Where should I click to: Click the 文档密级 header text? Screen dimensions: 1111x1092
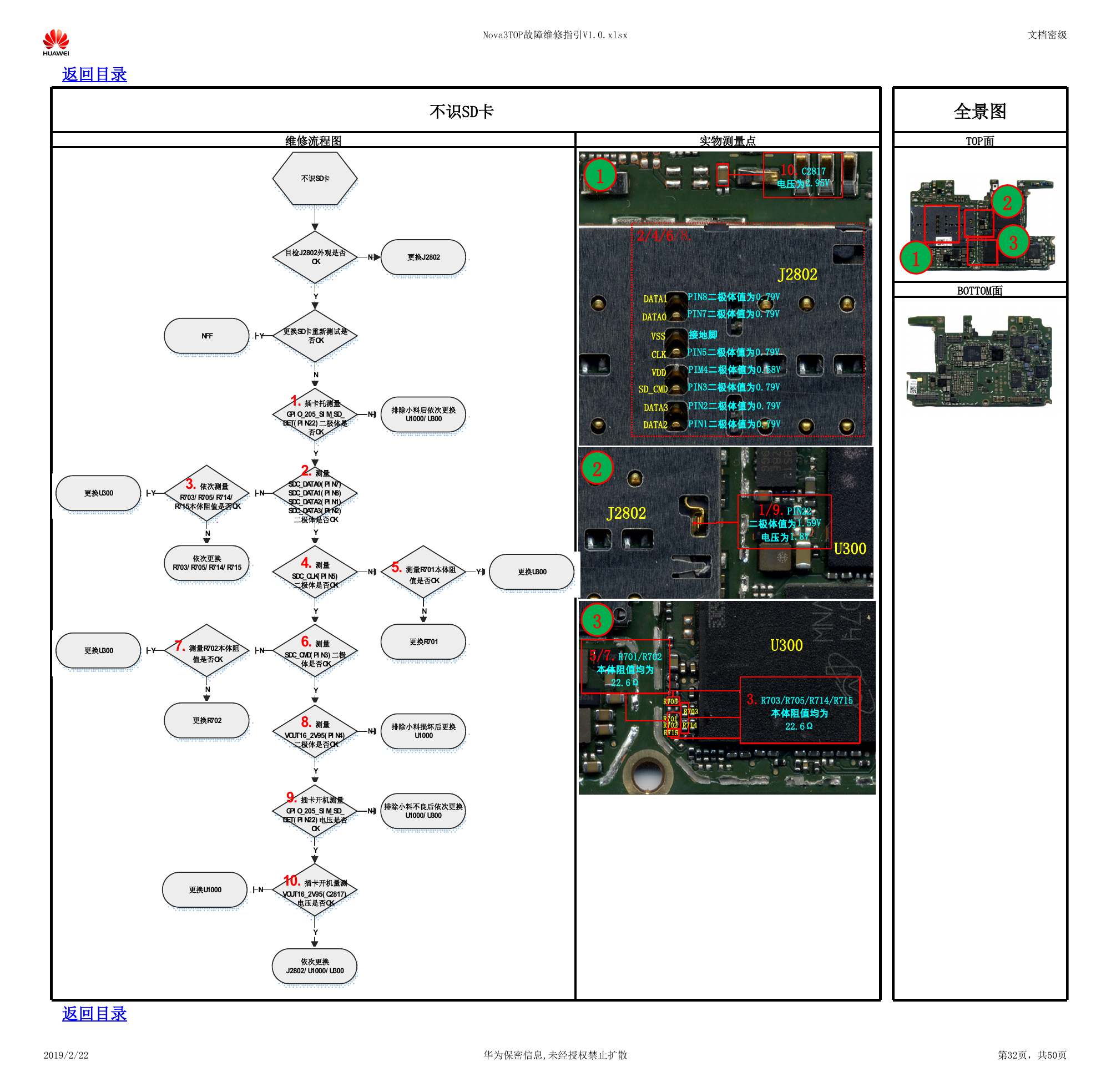(x=1047, y=35)
